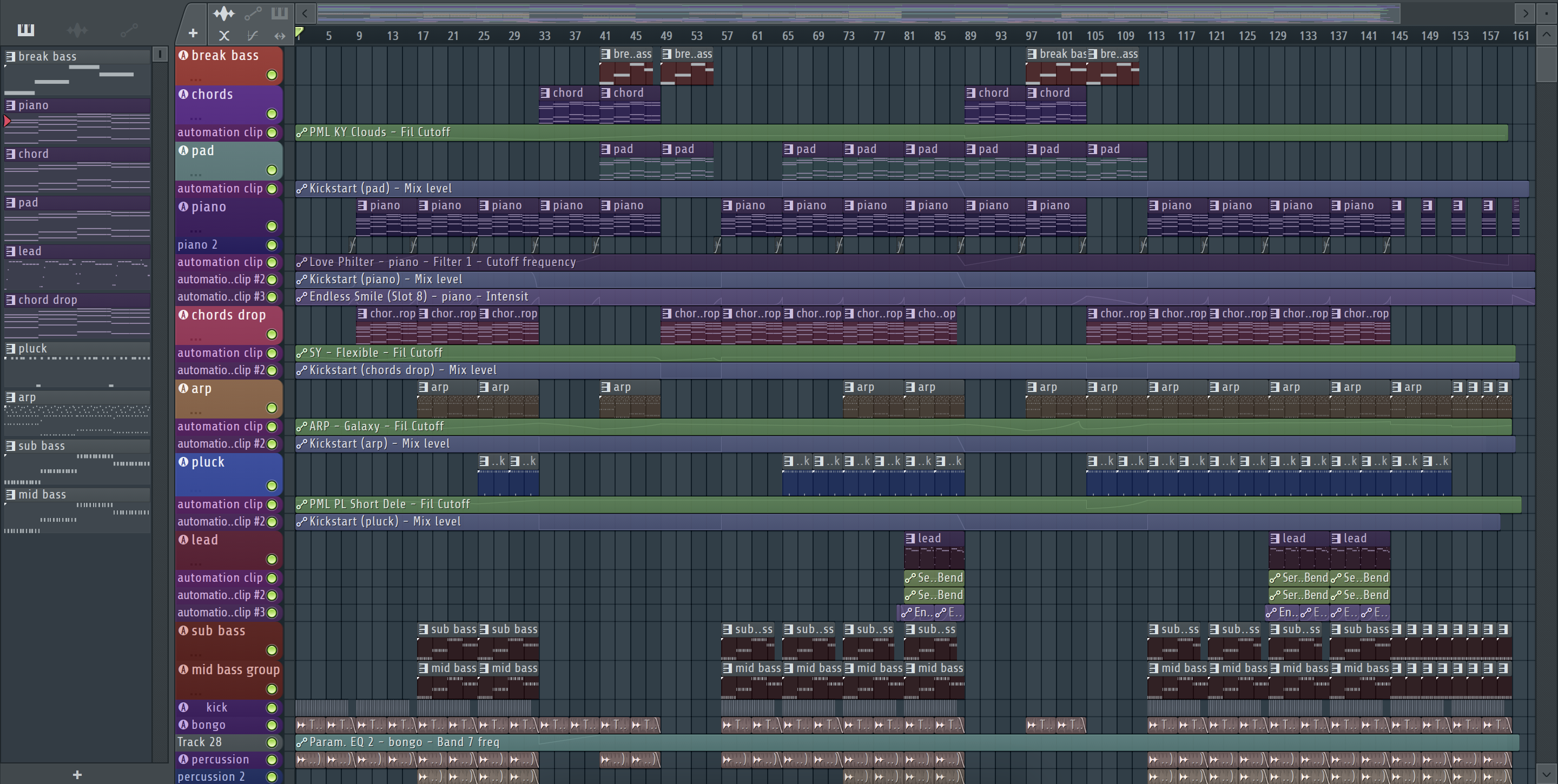1558x784 pixels.
Task: Mute the piano track
Action: [x=272, y=226]
